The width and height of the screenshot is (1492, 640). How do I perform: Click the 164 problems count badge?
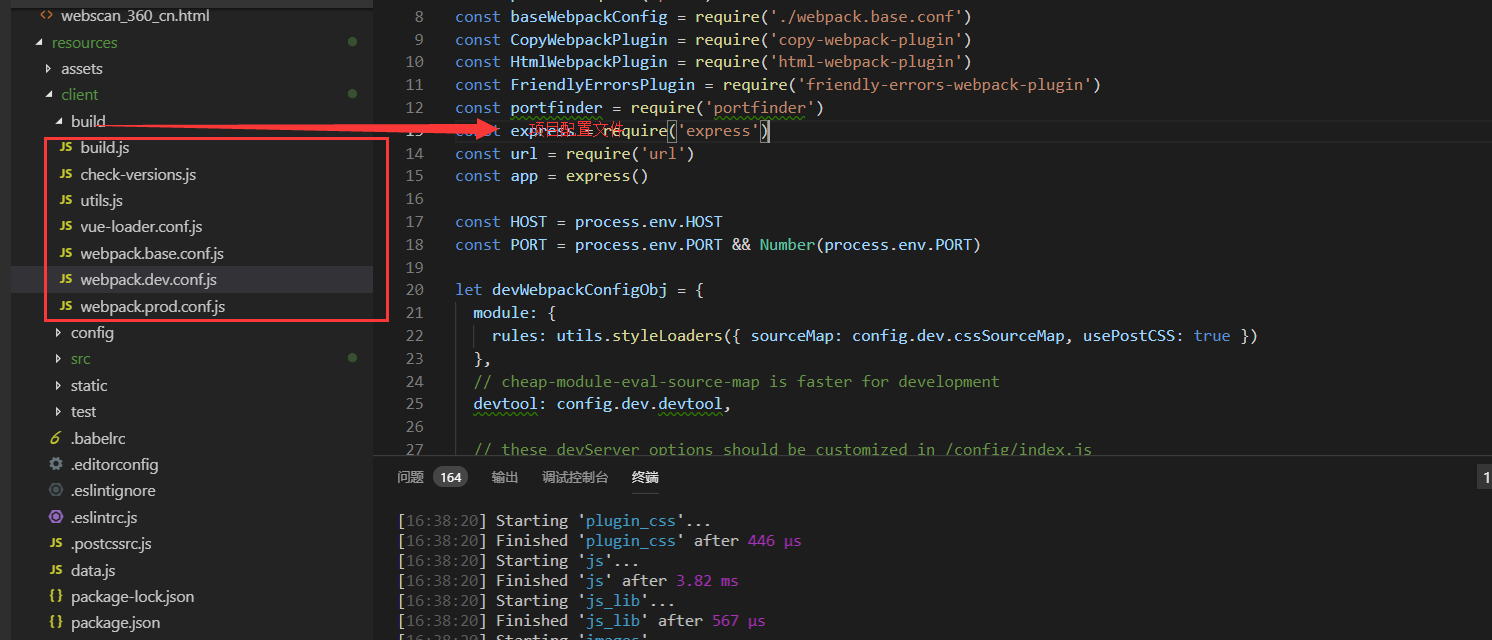[451, 478]
